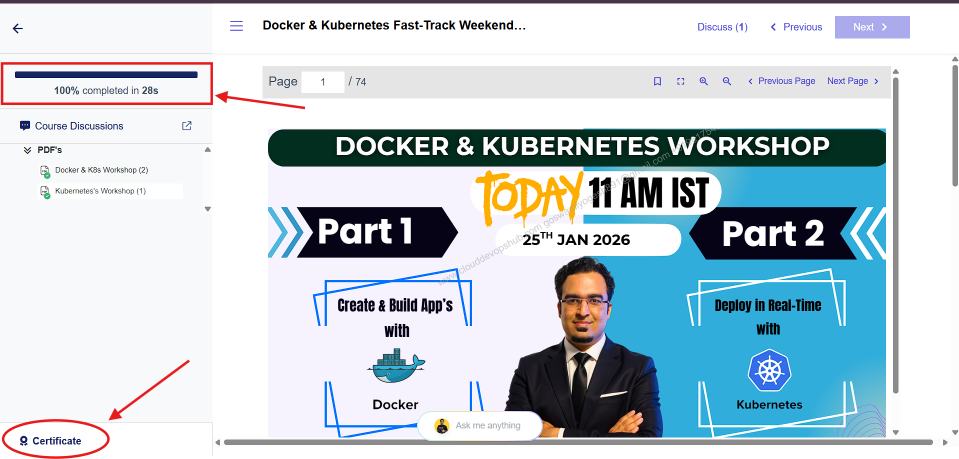959x459 pixels.
Task: Open Course Discussions
Action: pos(79,126)
